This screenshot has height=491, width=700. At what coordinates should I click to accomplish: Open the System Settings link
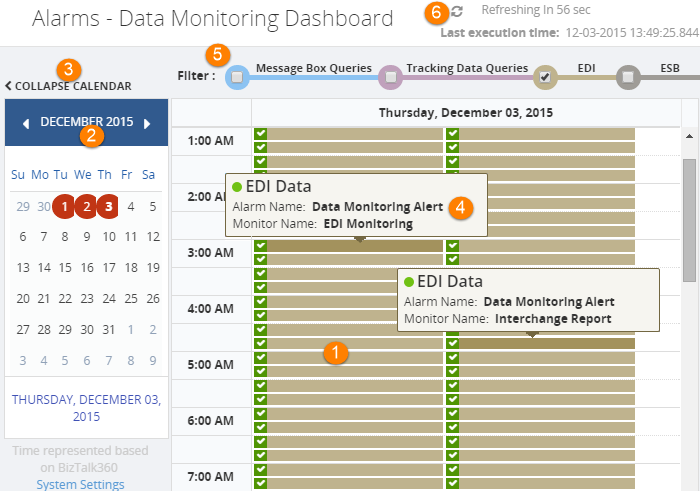pyautogui.click(x=80, y=484)
